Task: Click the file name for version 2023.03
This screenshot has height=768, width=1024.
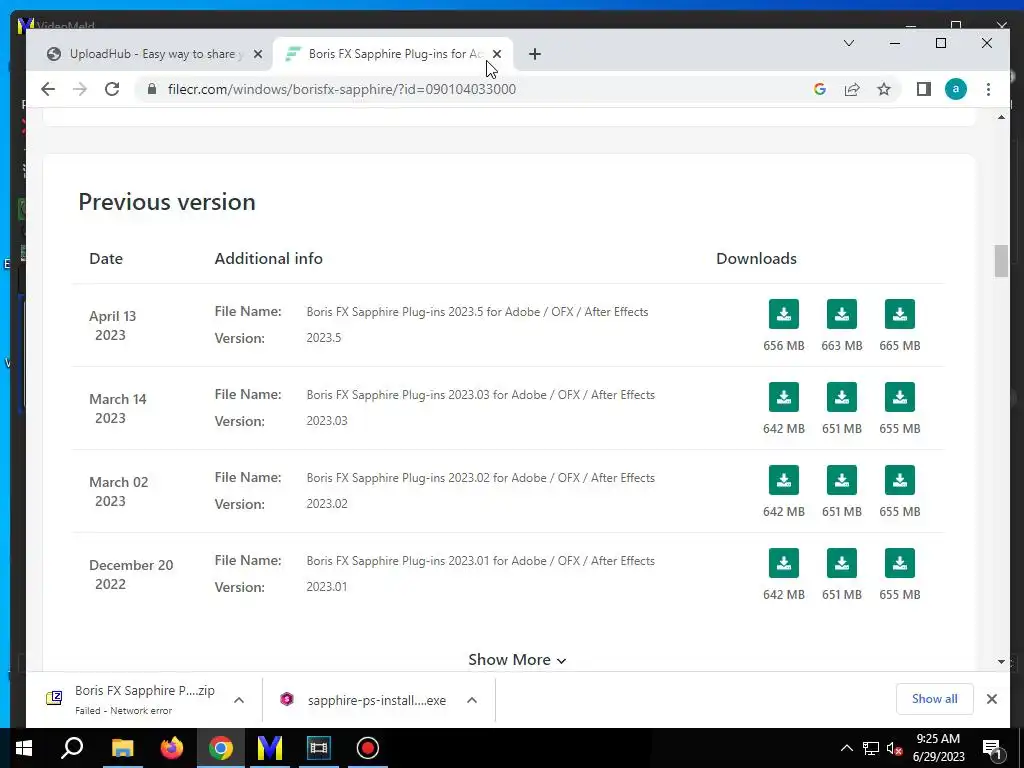Action: pyautogui.click(x=481, y=394)
